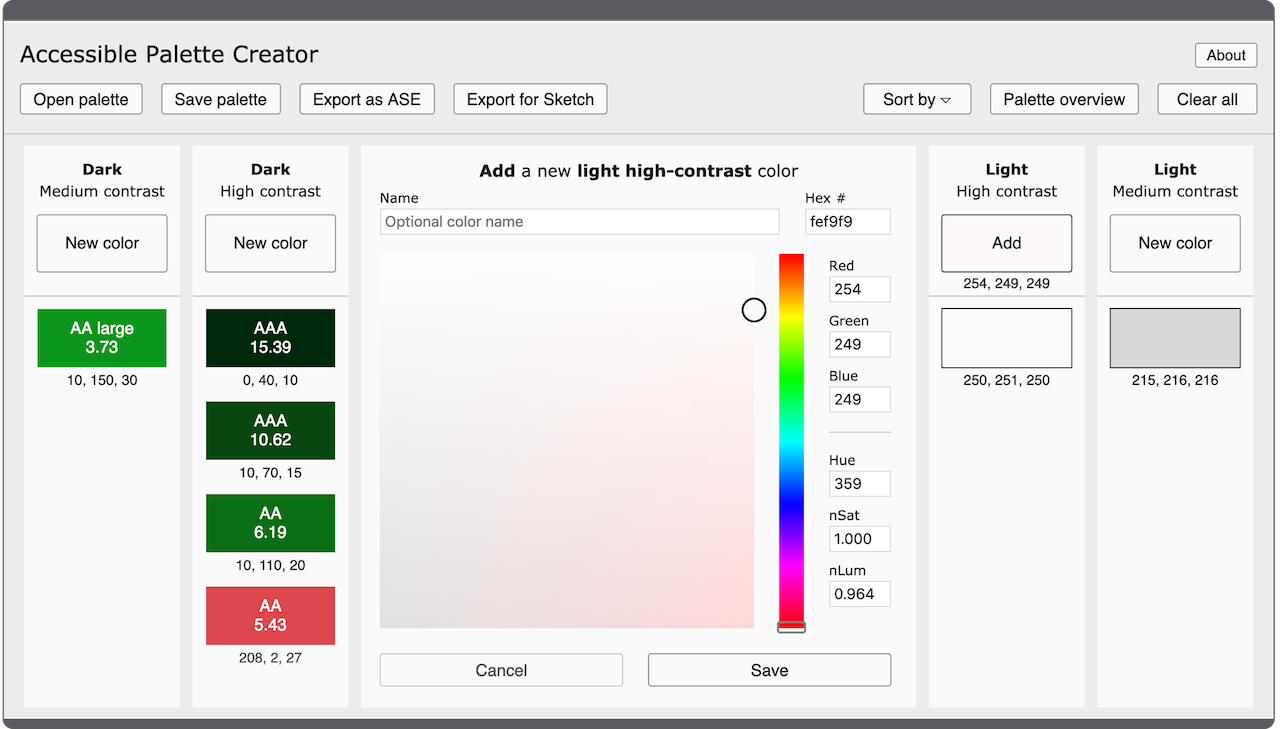The width and height of the screenshot is (1280, 729).
Task: Click the Add button in Light High contrast
Action: pyautogui.click(x=1006, y=243)
